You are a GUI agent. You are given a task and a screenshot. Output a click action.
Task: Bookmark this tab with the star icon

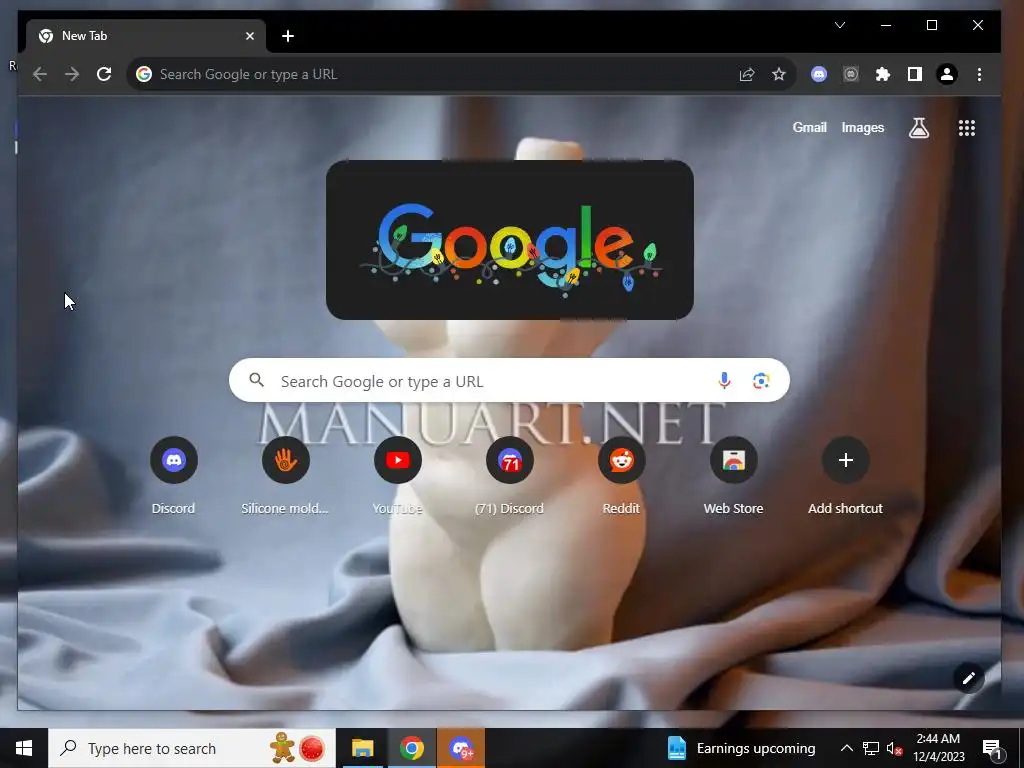(x=778, y=74)
